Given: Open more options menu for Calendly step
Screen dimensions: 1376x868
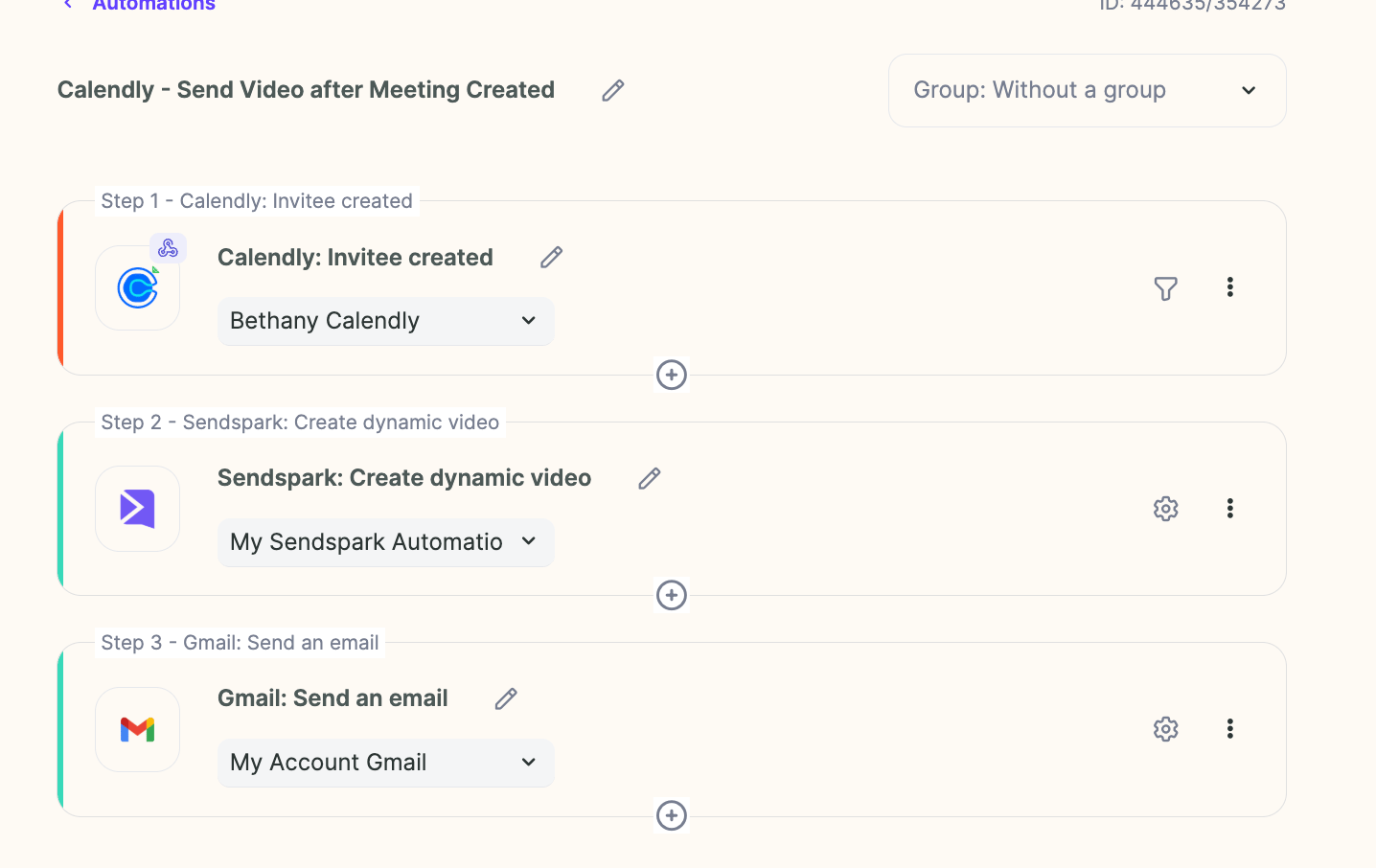Looking at the screenshot, I should tap(1229, 287).
